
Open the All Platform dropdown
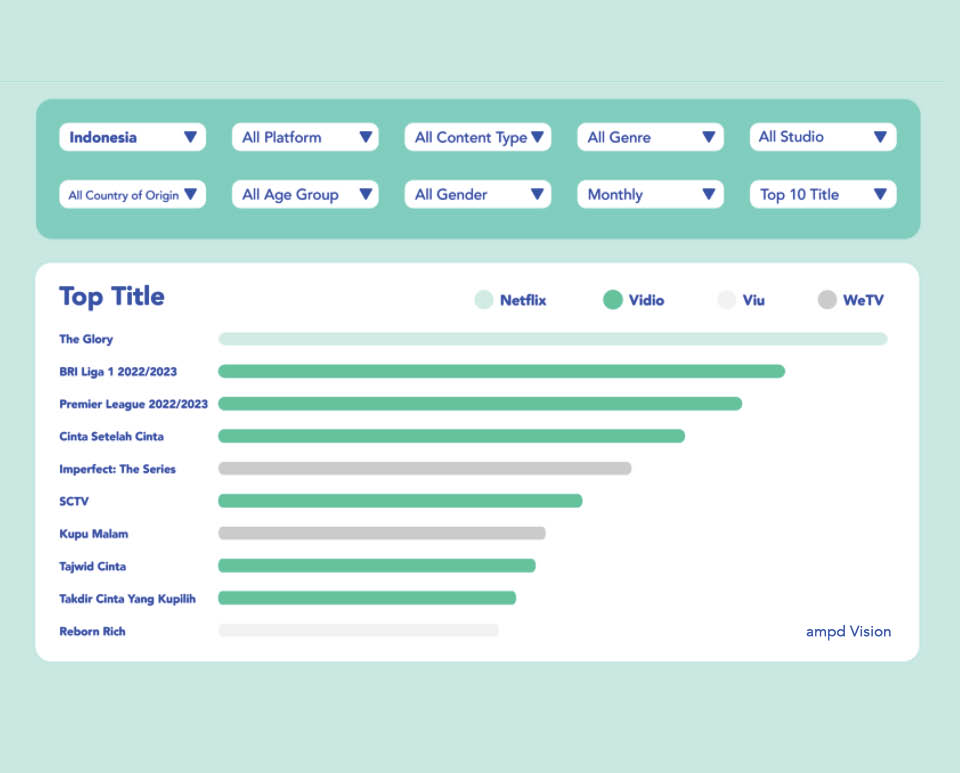(305, 137)
